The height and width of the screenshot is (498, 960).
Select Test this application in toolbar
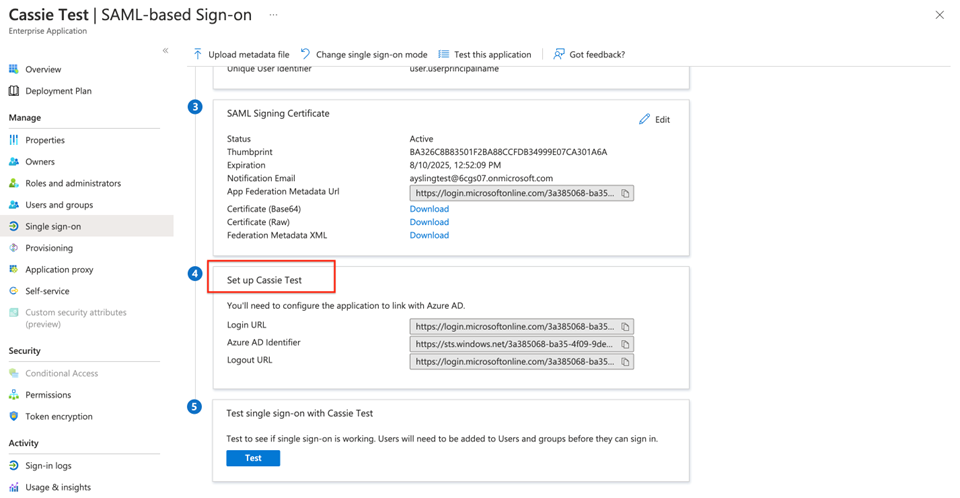[484, 54]
